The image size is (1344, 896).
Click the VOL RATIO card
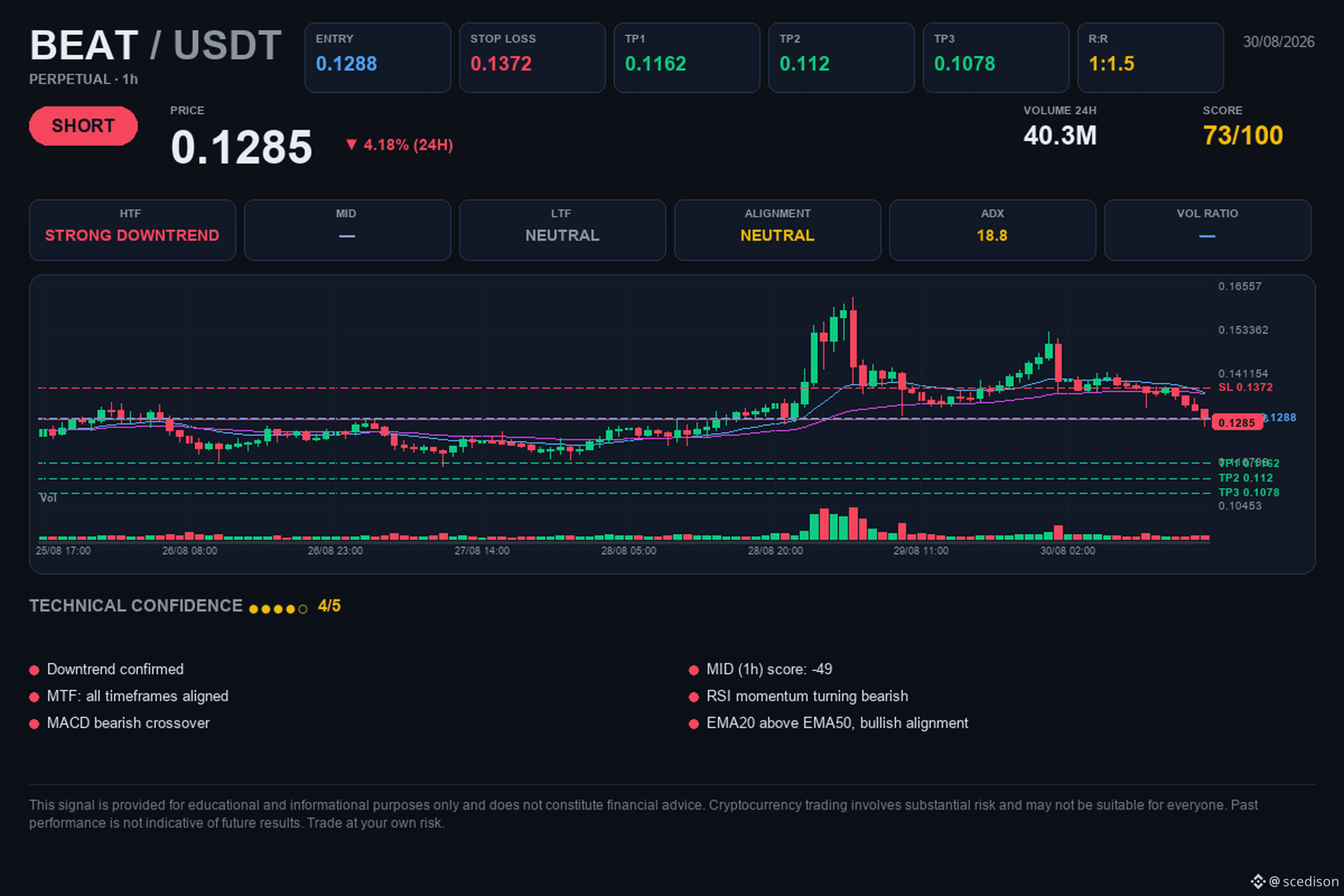1208,230
